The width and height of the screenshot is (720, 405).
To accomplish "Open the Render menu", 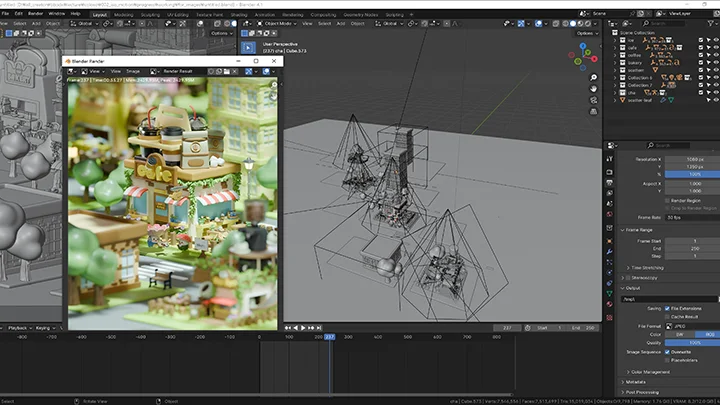I will (x=35, y=14).
